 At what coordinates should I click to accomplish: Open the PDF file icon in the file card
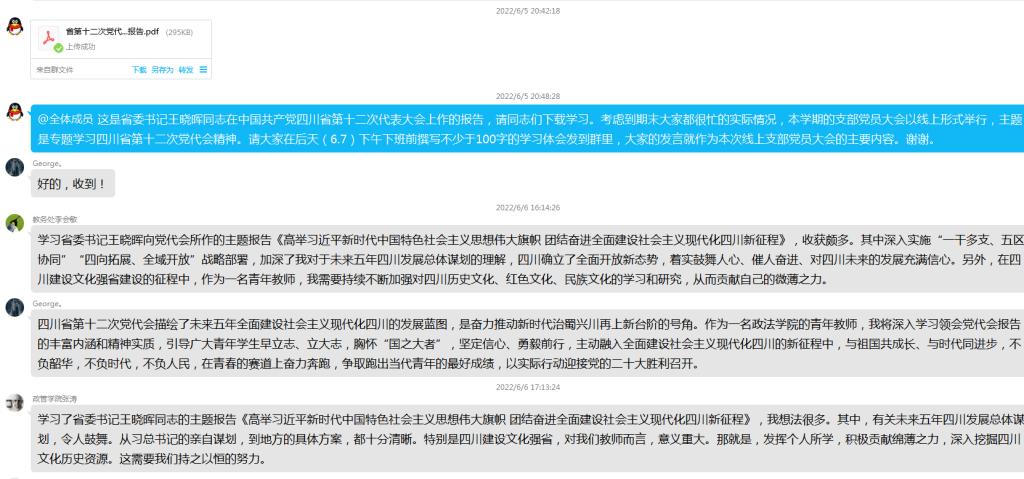coord(49,38)
